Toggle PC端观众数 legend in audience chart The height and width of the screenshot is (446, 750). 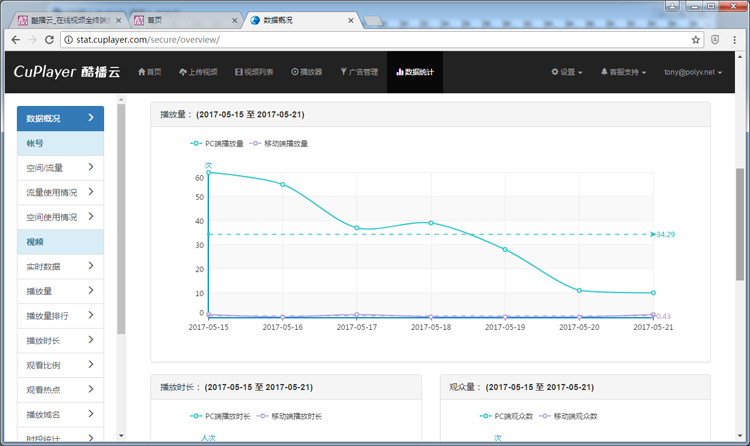[516, 415]
